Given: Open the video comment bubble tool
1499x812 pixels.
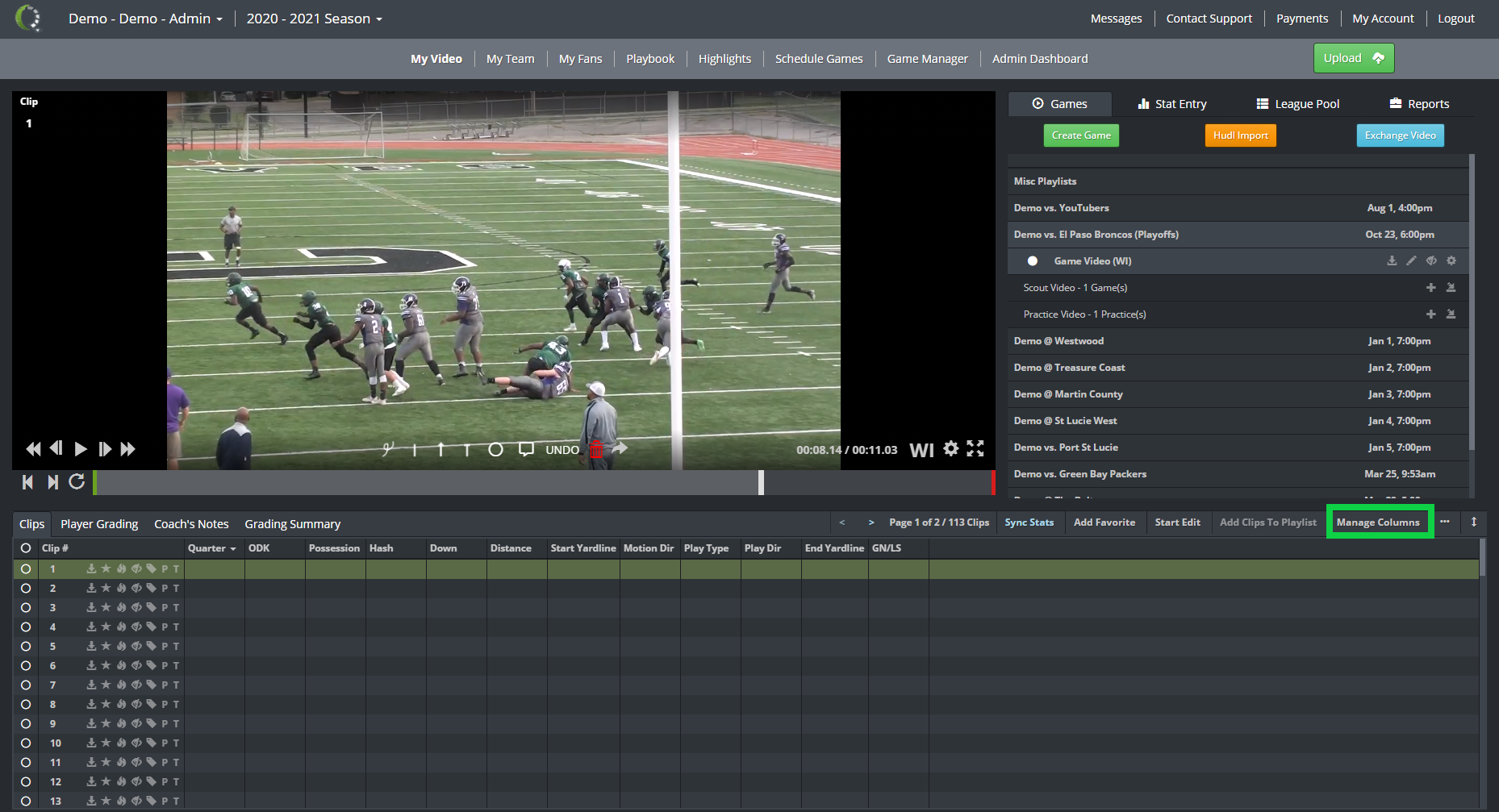Looking at the screenshot, I should [526, 449].
